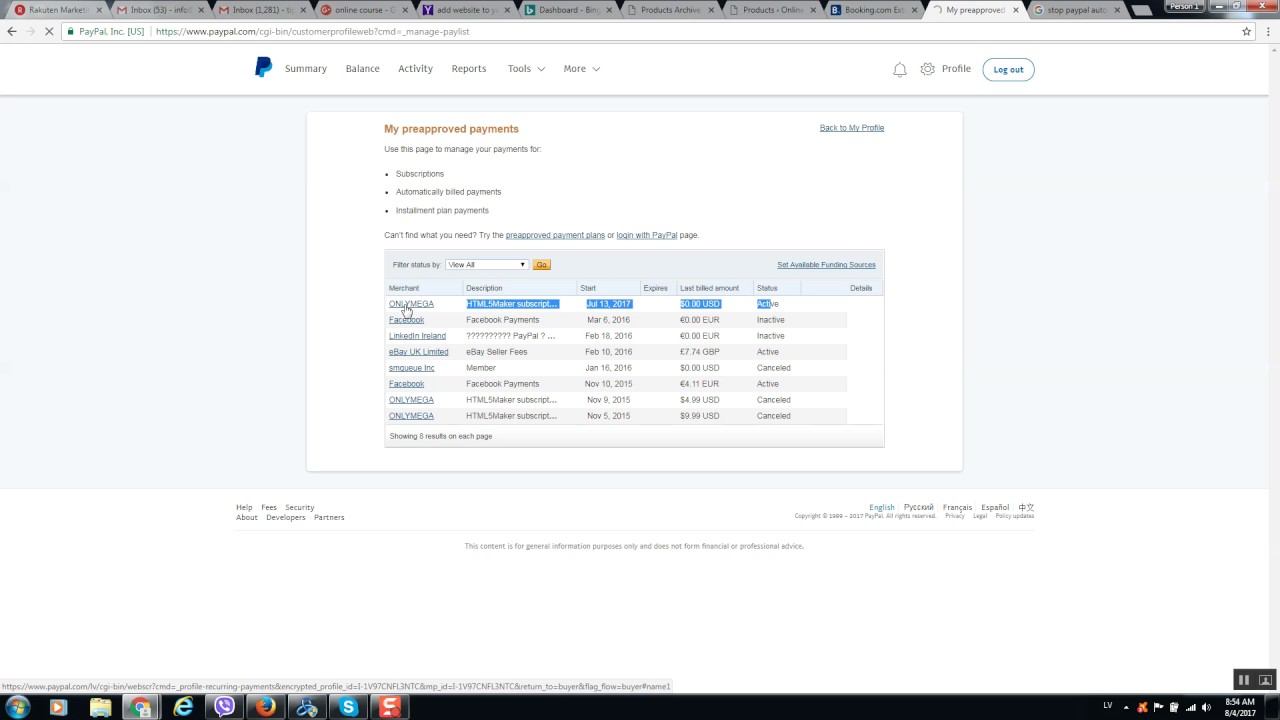
Task: Switch to Chrome in the taskbar
Action: tap(142, 708)
